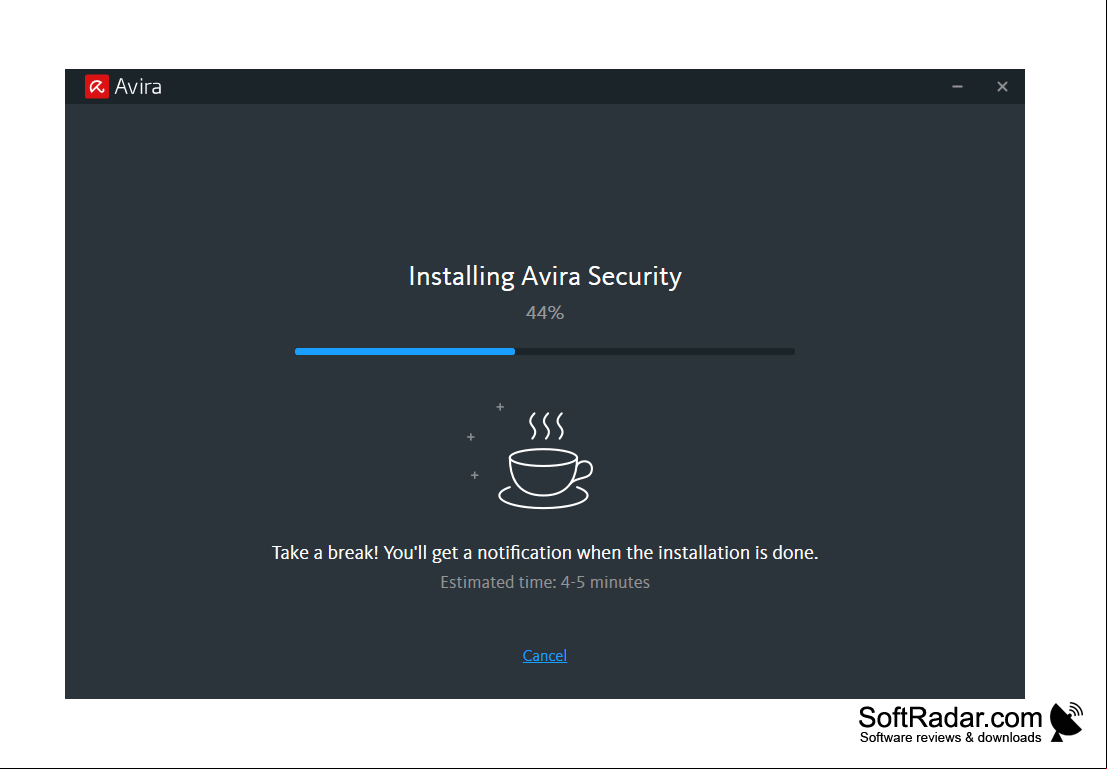Click the Avira title text
This screenshot has width=1107, height=769.
[x=138, y=87]
